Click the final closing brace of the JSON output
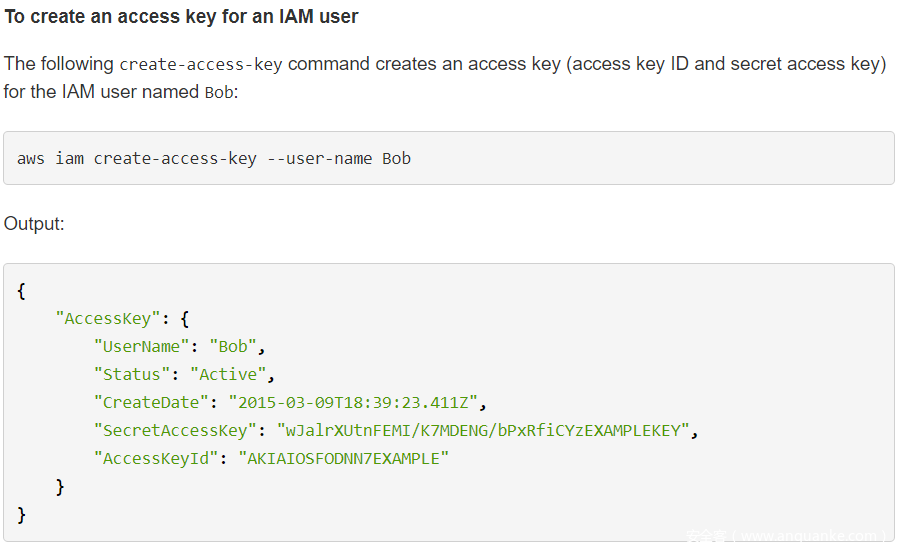The width and height of the screenshot is (902, 555). (22, 514)
